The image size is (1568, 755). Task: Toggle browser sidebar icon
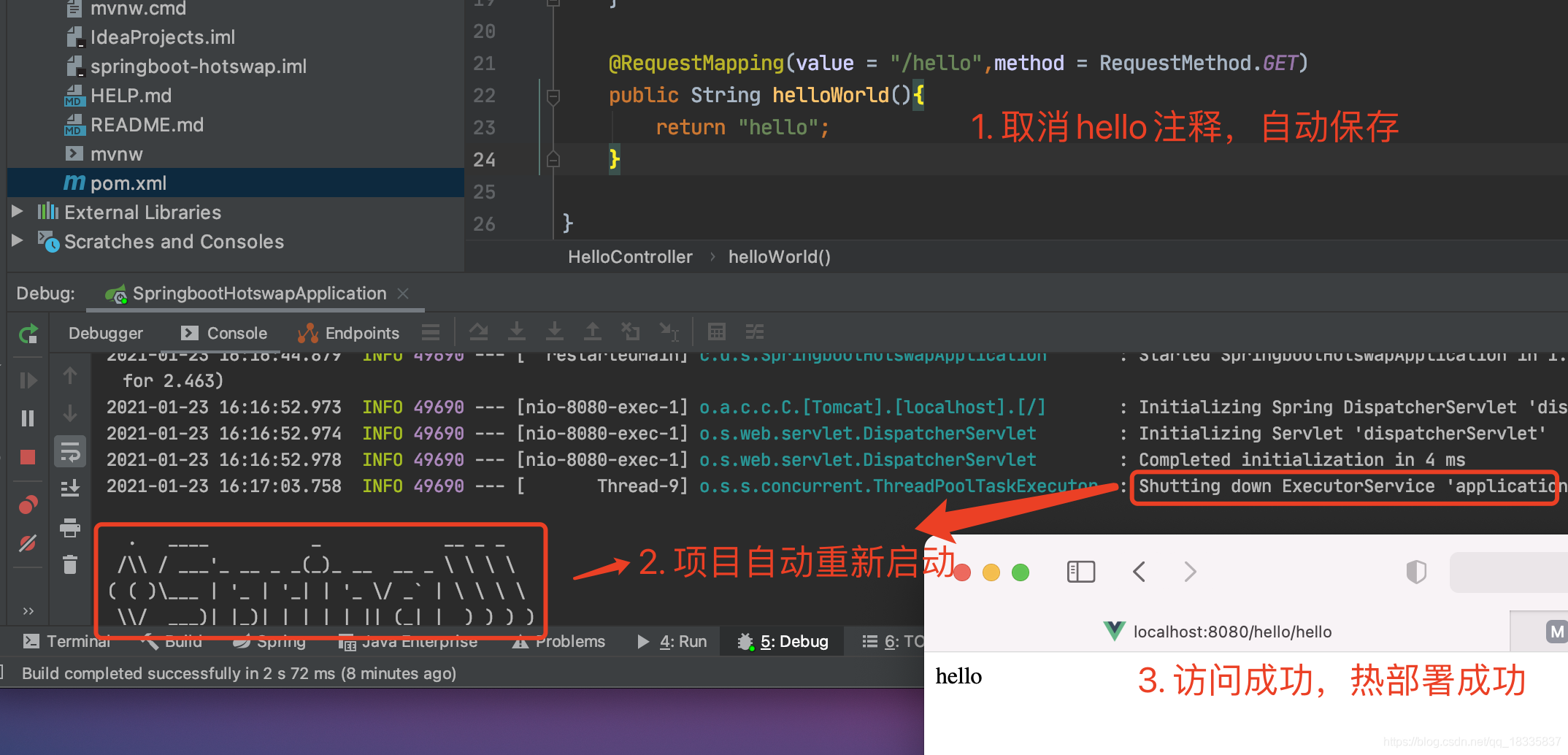click(1080, 572)
